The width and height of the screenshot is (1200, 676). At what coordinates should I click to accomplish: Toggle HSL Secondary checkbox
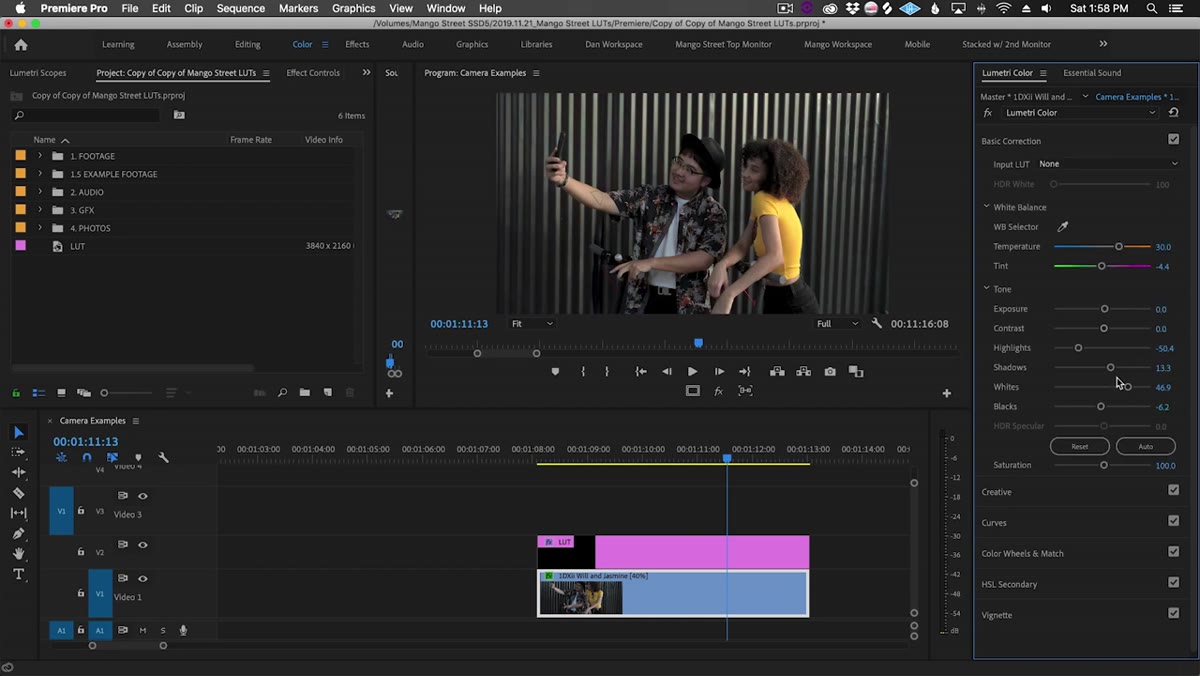[1173, 583]
